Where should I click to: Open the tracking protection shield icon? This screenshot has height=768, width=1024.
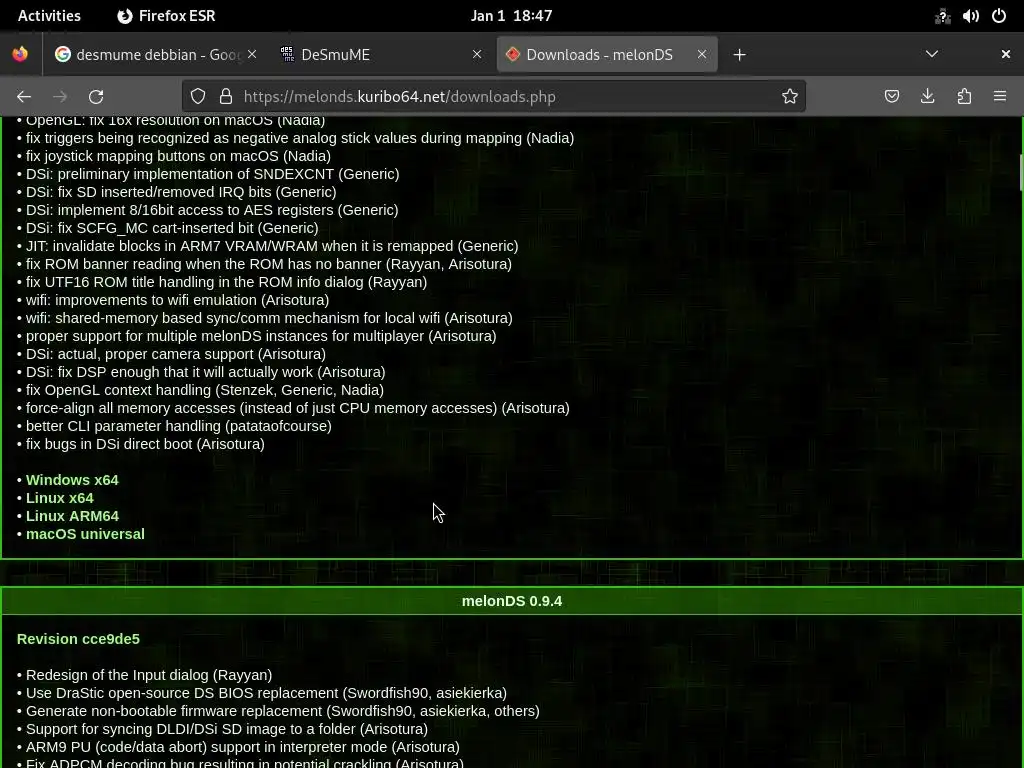point(198,97)
